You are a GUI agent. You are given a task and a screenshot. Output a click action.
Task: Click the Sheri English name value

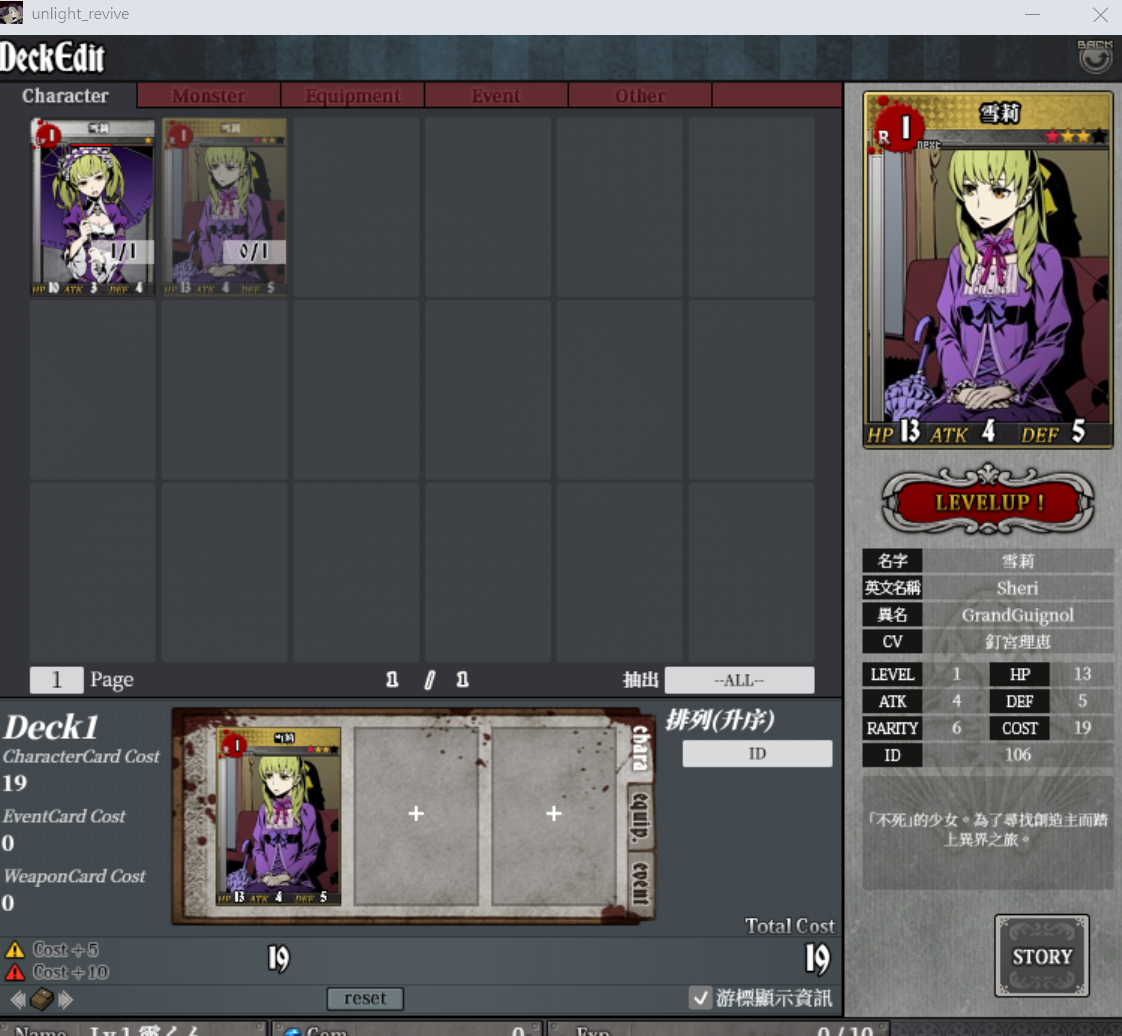click(x=1018, y=588)
